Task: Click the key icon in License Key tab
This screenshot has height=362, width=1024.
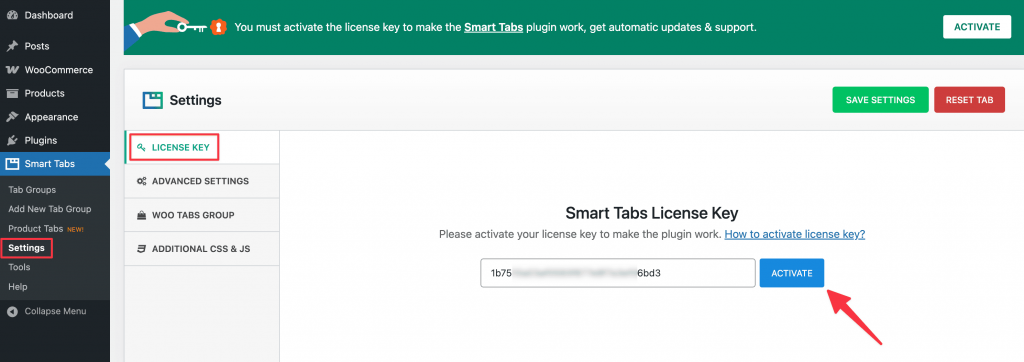Action: tap(141, 148)
